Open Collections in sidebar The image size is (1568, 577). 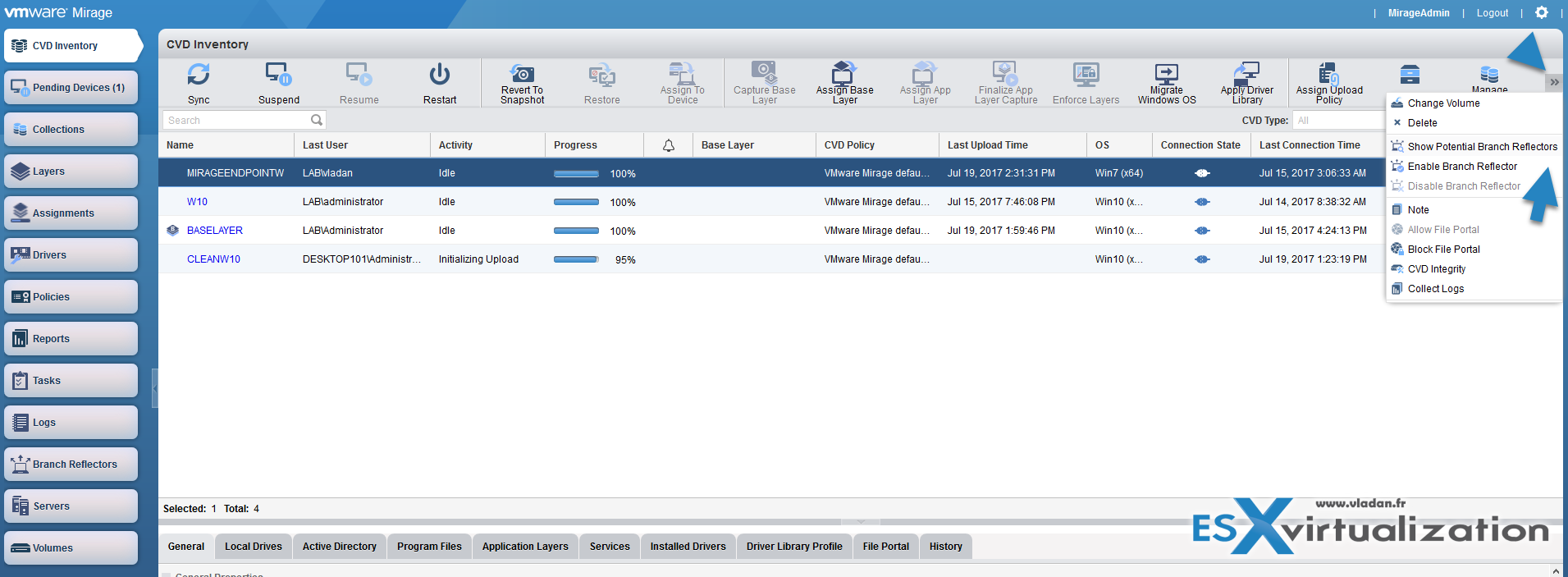click(71, 130)
